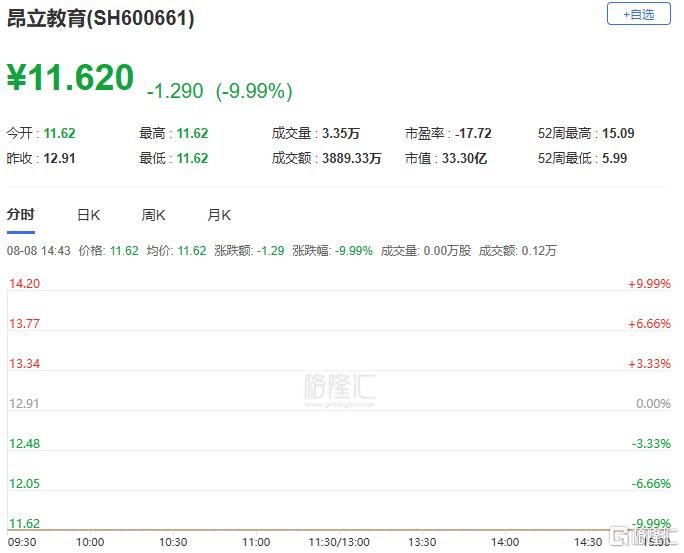Click percent axis label +3.33%
Viewport: 684px width, 553px height.
click(649, 364)
